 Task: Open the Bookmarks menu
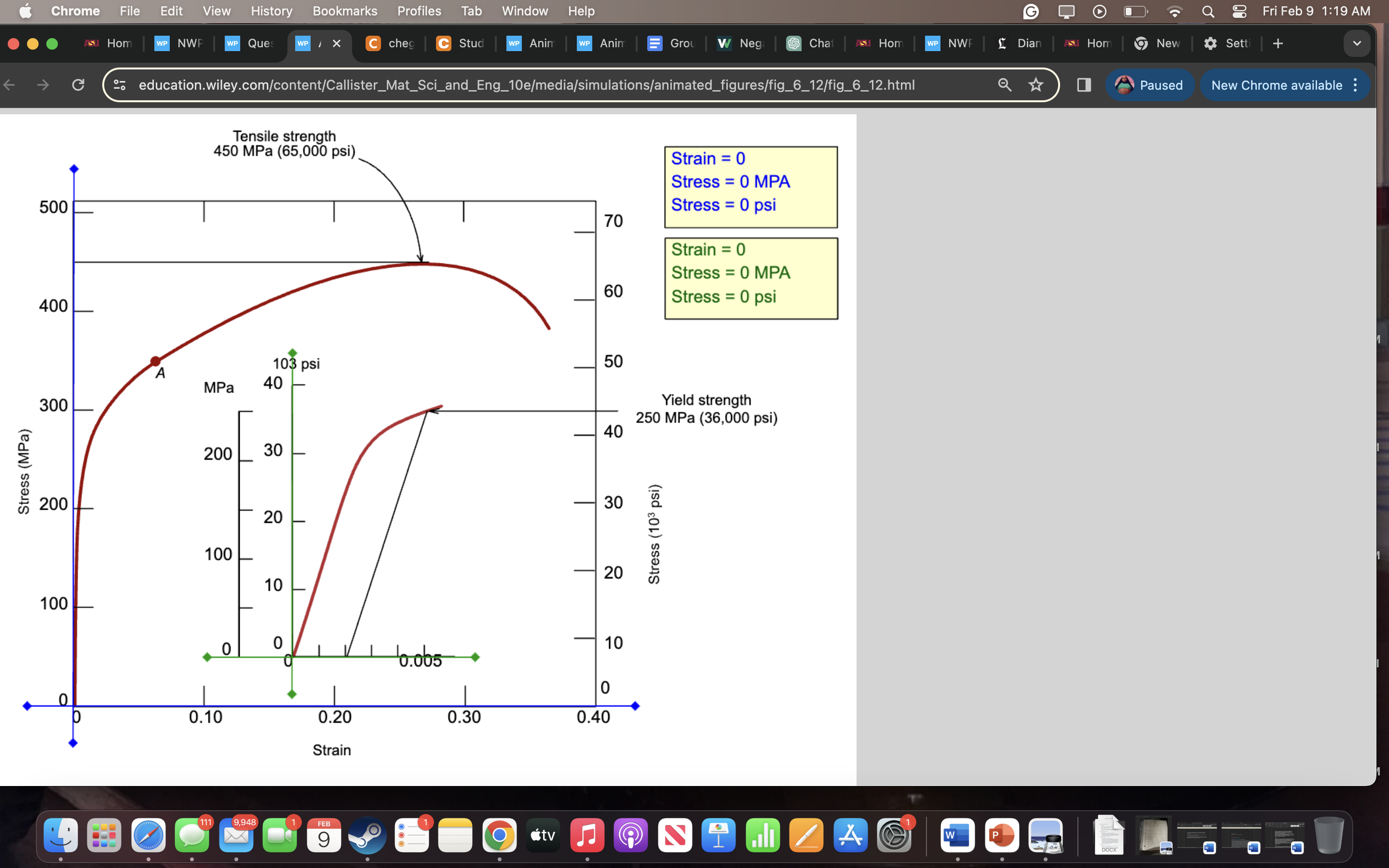[344, 11]
